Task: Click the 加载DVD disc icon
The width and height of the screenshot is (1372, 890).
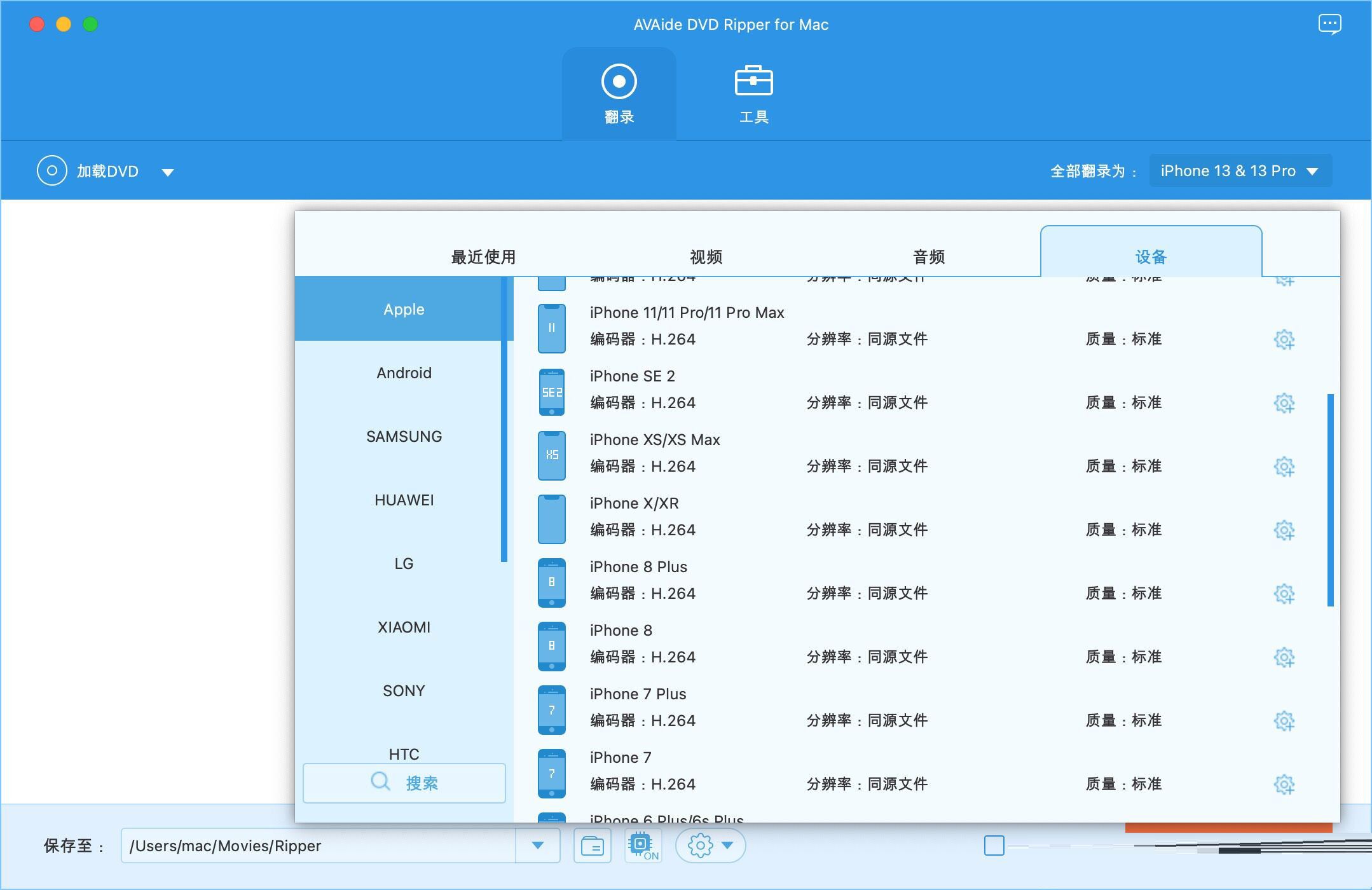Action: click(x=52, y=171)
